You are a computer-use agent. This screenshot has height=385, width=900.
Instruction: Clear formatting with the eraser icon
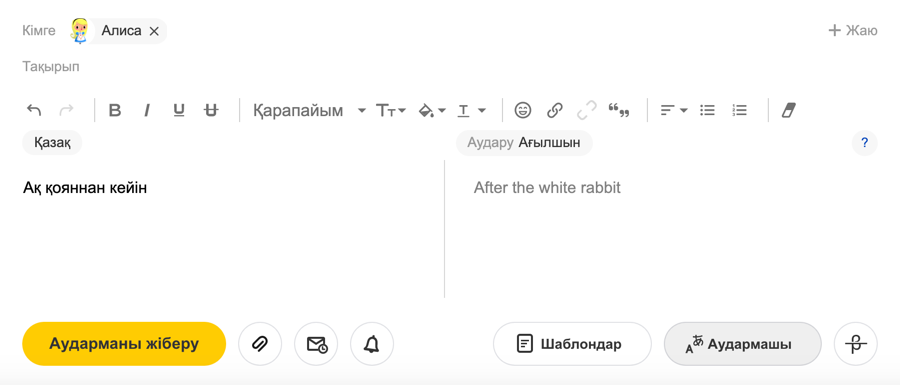click(x=789, y=110)
